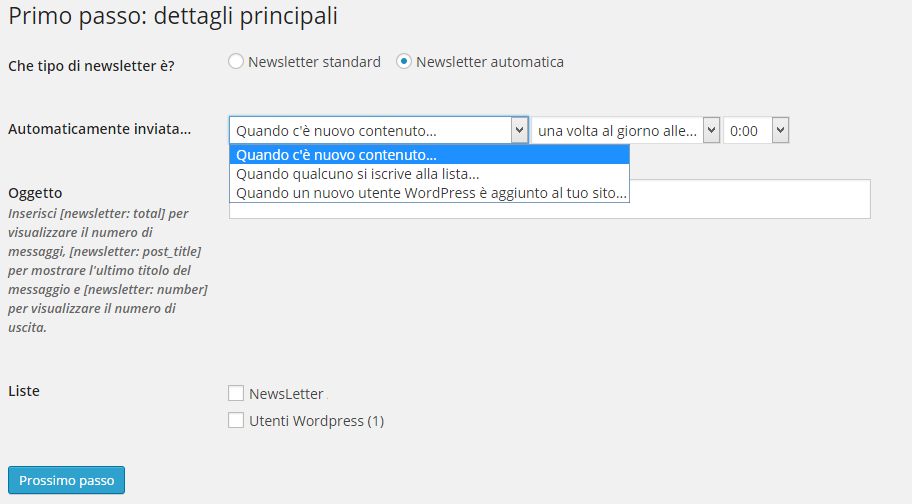The width and height of the screenshot is (912, 504).
Task: Click the 'Oggetto' field label
Action: 35,193
